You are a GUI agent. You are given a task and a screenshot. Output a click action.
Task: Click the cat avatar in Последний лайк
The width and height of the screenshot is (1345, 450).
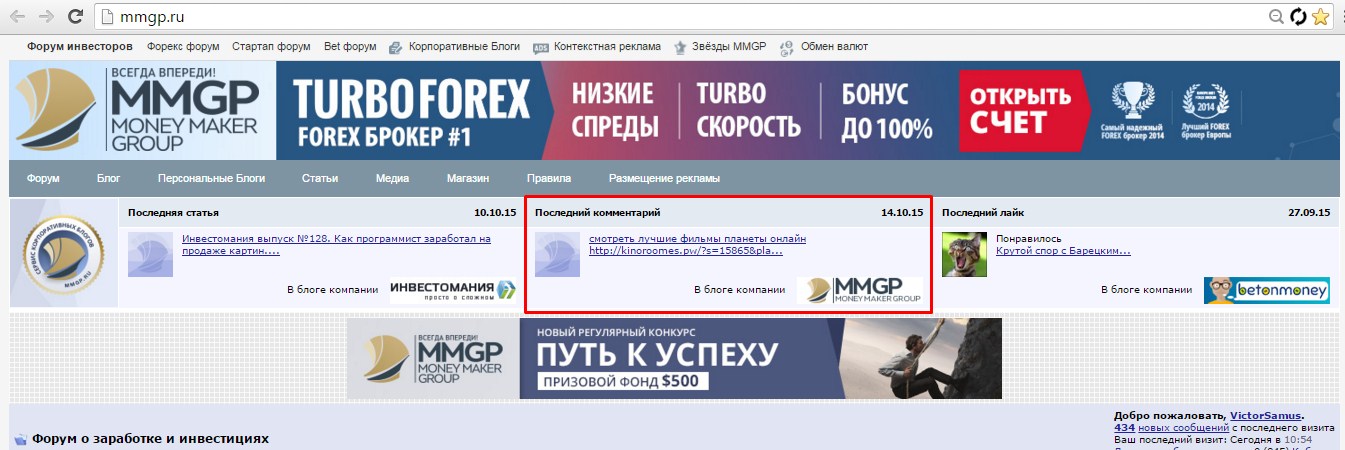[965, 254]
